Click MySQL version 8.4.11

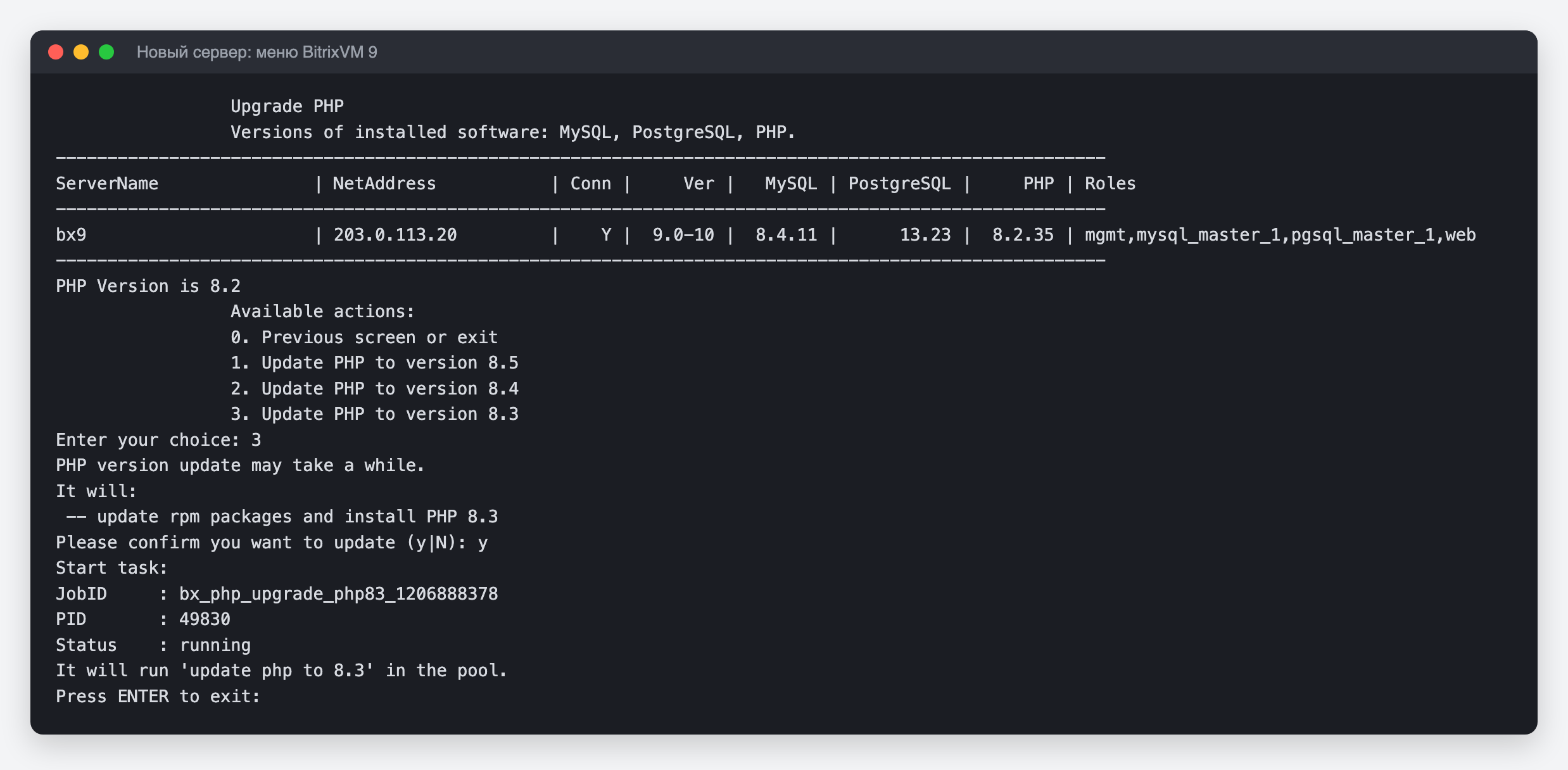(x=786, y=235)
